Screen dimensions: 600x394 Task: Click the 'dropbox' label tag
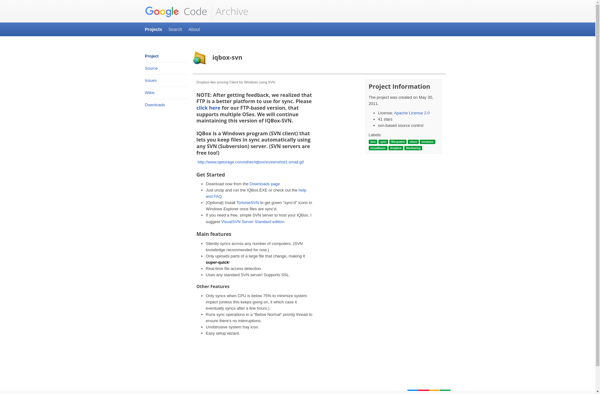[396, 148]
